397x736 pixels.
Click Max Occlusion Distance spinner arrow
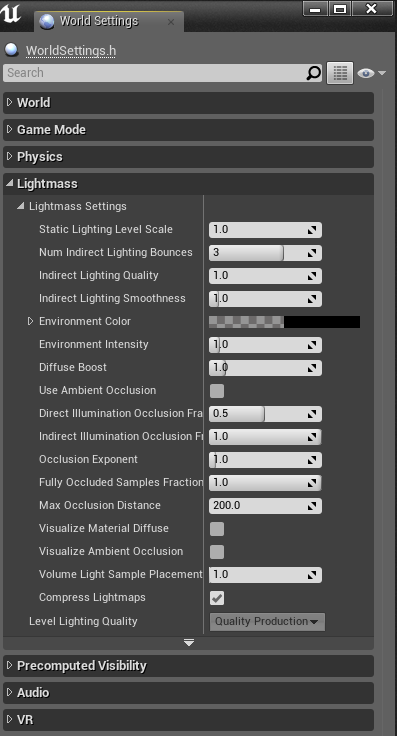(312, 506)
